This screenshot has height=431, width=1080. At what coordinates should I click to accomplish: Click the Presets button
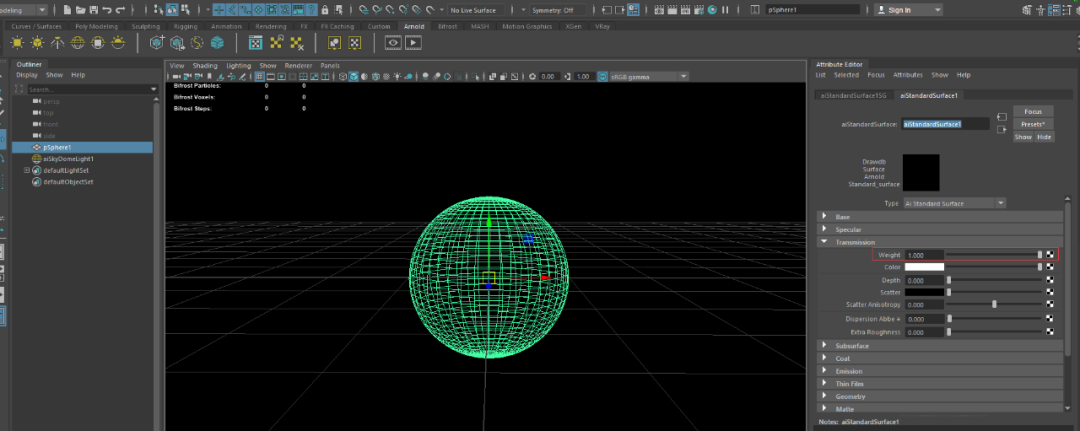[x=1033, y=124]
